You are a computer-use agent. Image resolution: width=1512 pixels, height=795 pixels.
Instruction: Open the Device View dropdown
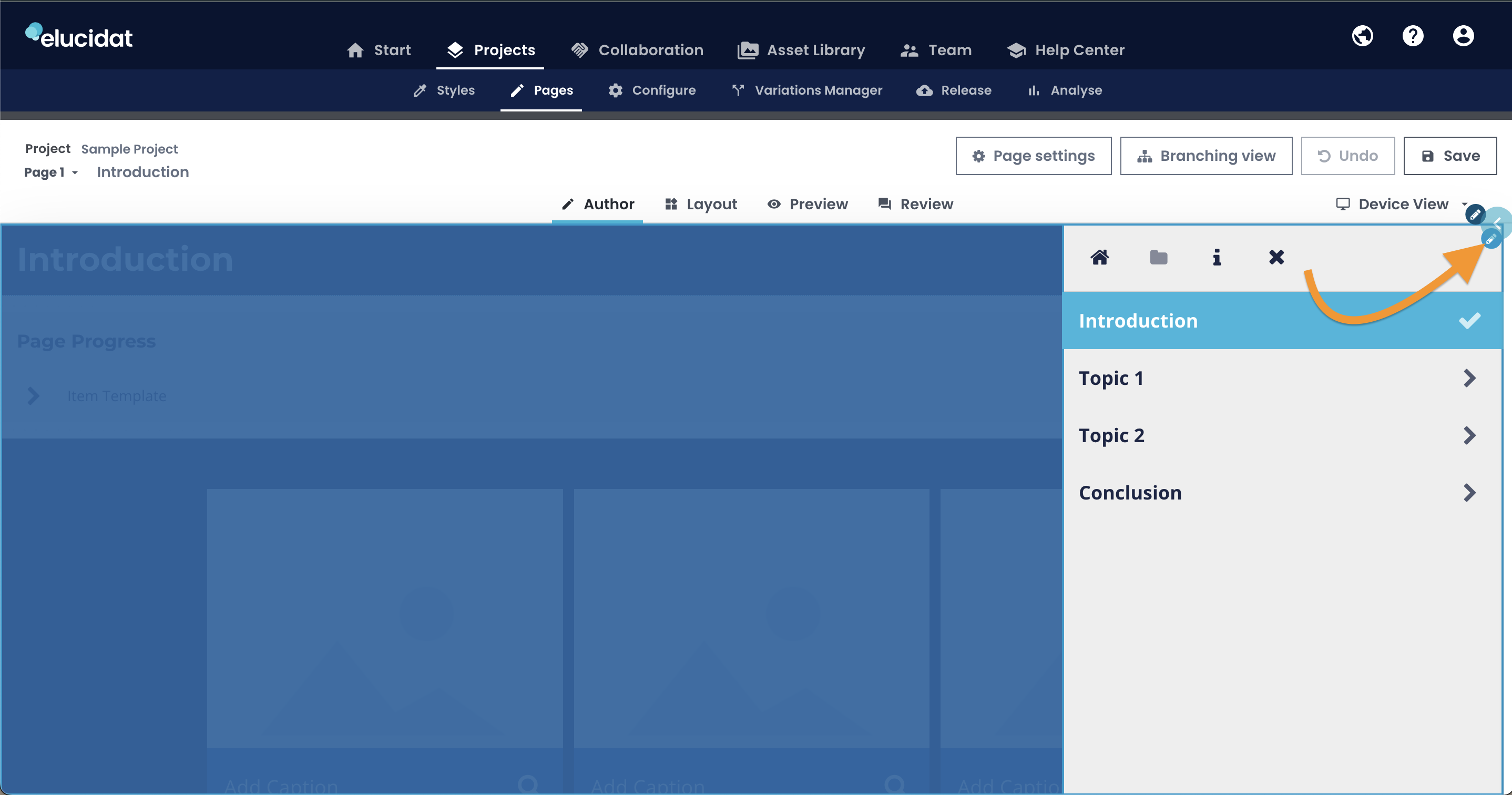click(1402, 203)
